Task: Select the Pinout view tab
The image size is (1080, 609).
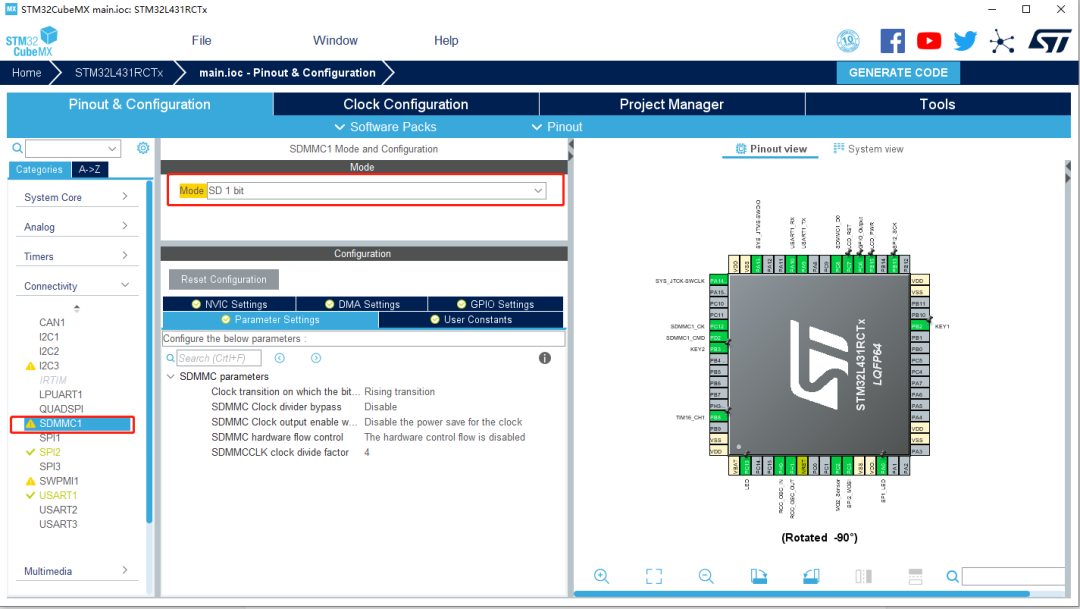Action: pyautogui.click(x=771, y=149)
